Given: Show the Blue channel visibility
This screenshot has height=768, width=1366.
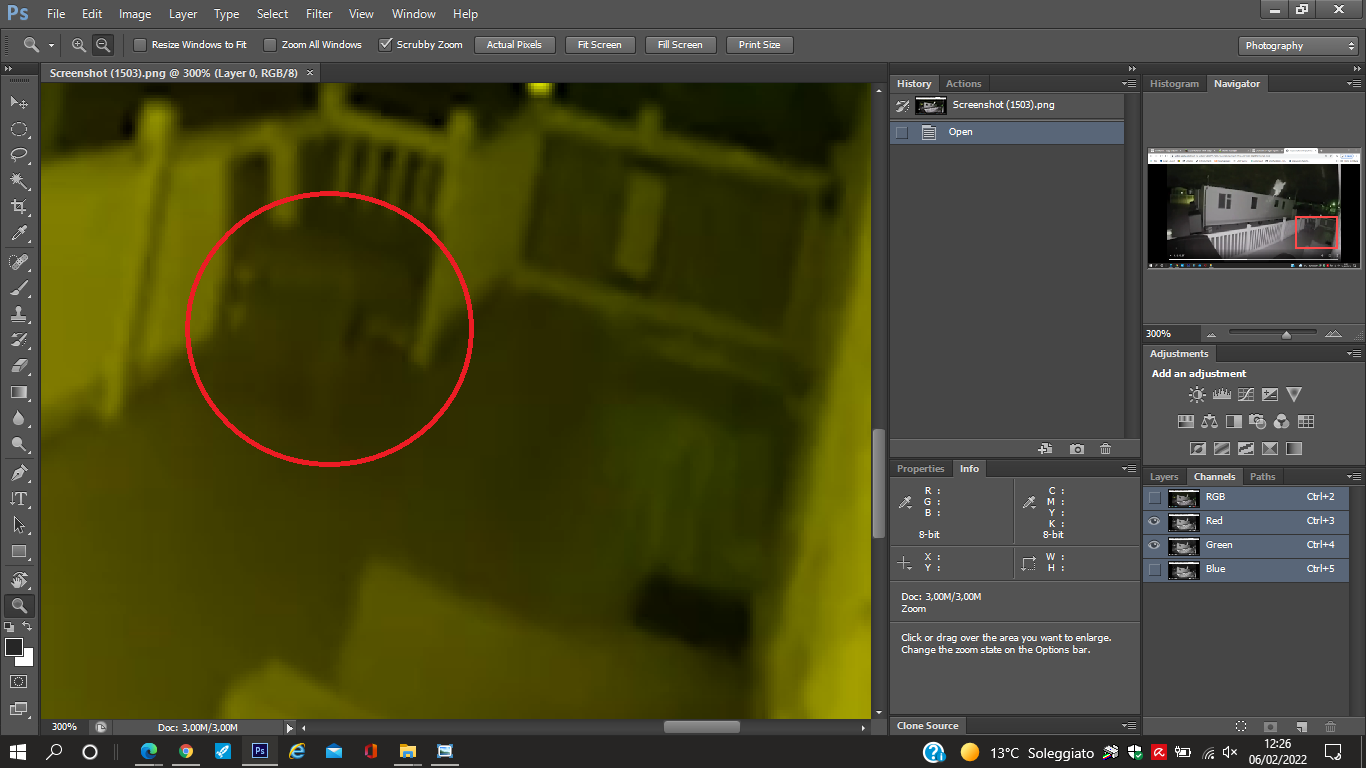Looking at the screenshot, I should (x=1155, y=569).
